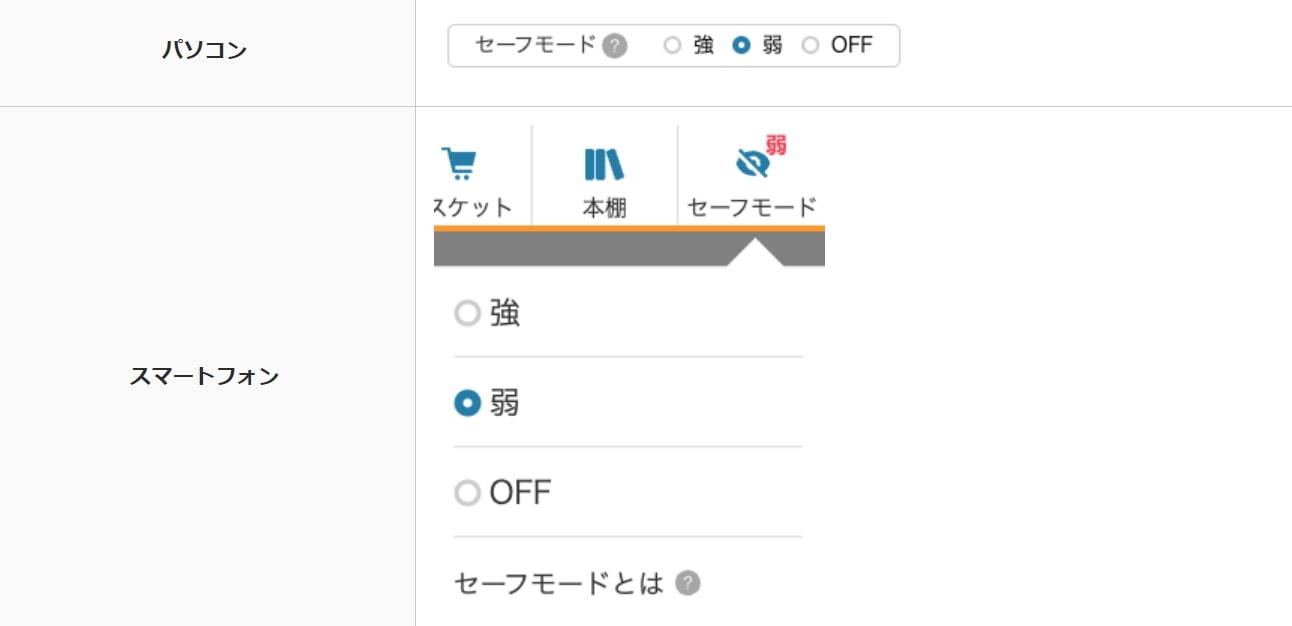Click the help icon next to セーフモードとは
Image resolution: width=1292 pixels, height=626 pixels.
coord(687,583)
